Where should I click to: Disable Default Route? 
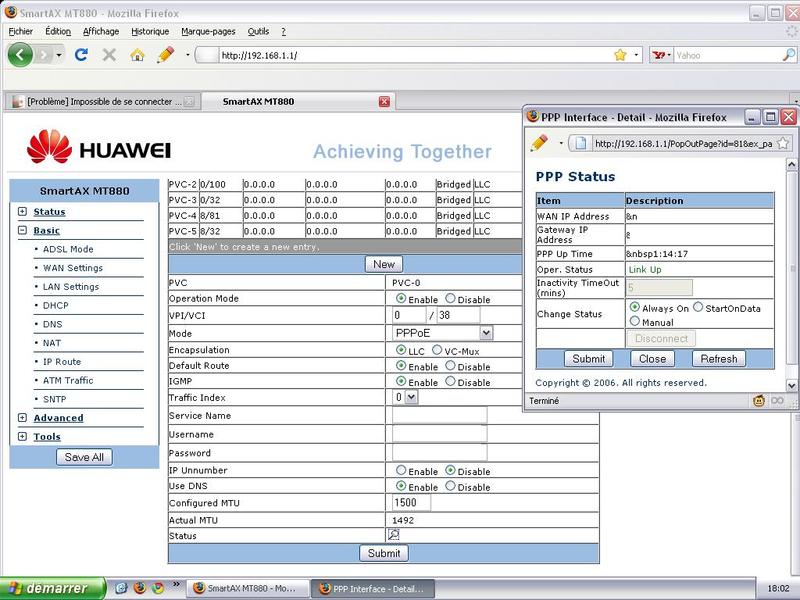(450, 366)
